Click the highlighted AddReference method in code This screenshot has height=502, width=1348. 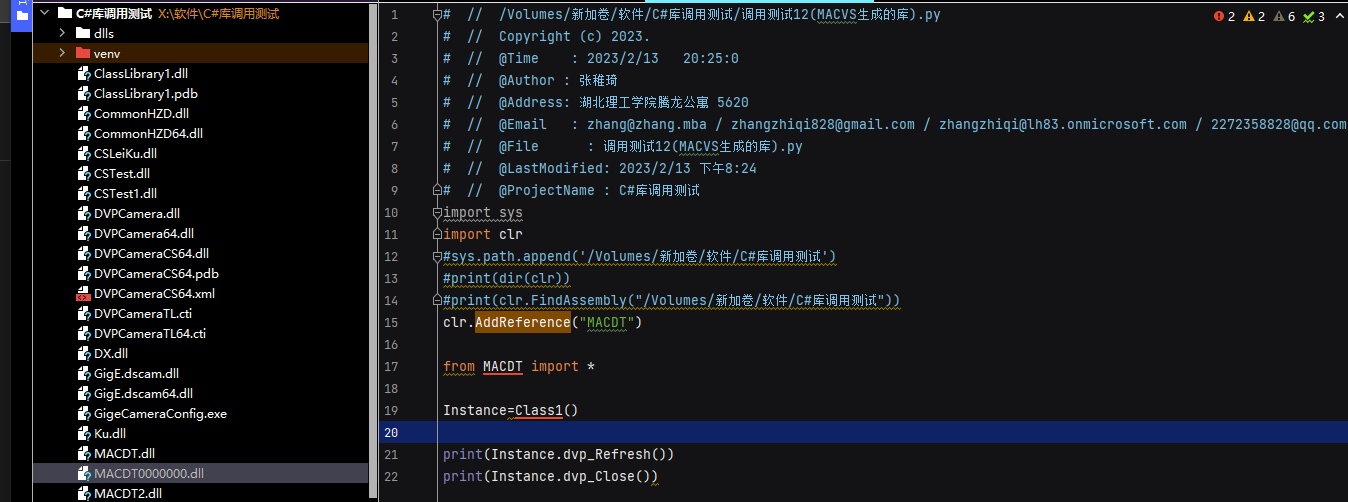click(x=522, y=322)
